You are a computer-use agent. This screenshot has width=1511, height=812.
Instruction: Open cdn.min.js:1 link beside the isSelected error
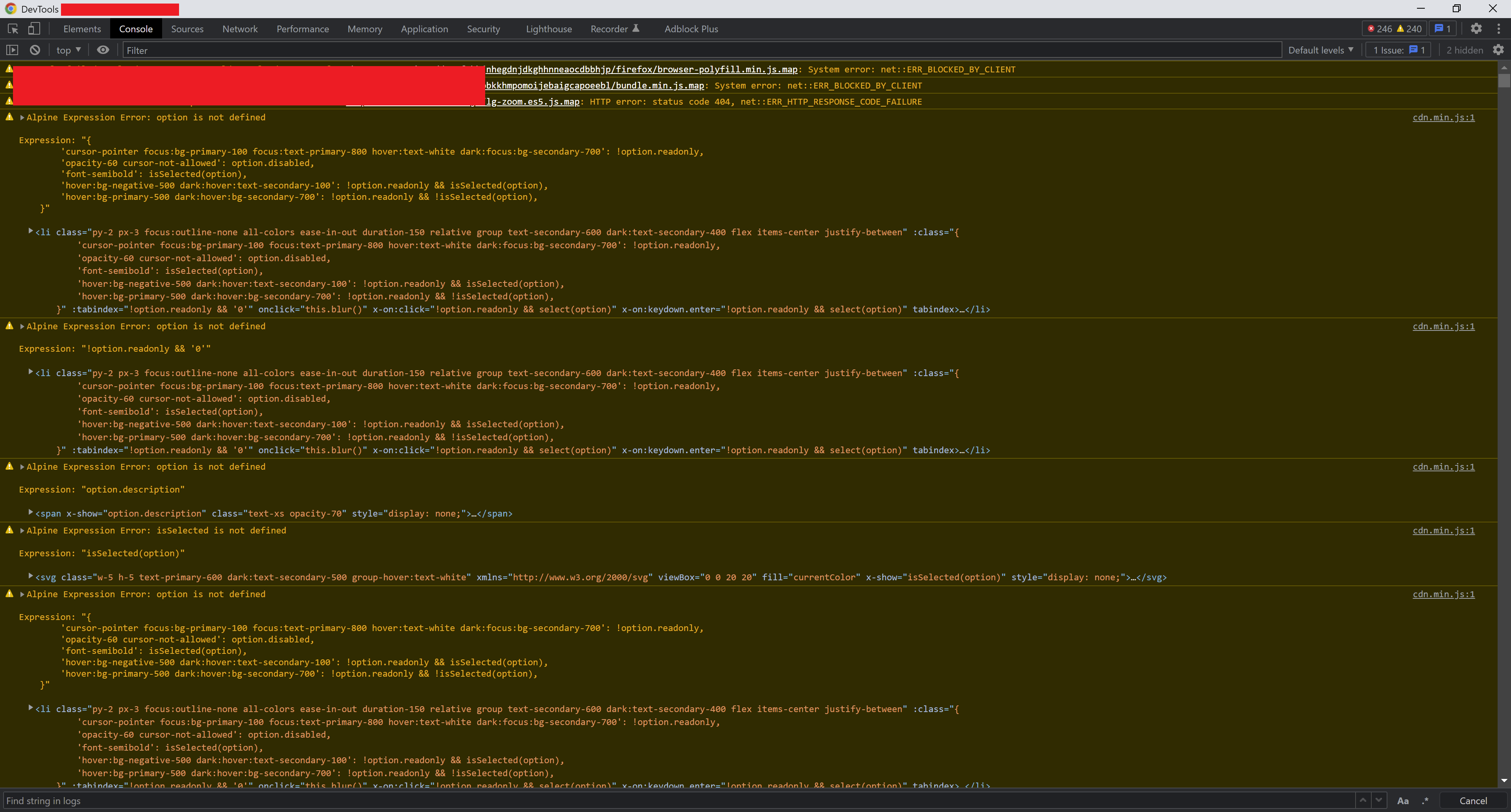click(1443, 531)
